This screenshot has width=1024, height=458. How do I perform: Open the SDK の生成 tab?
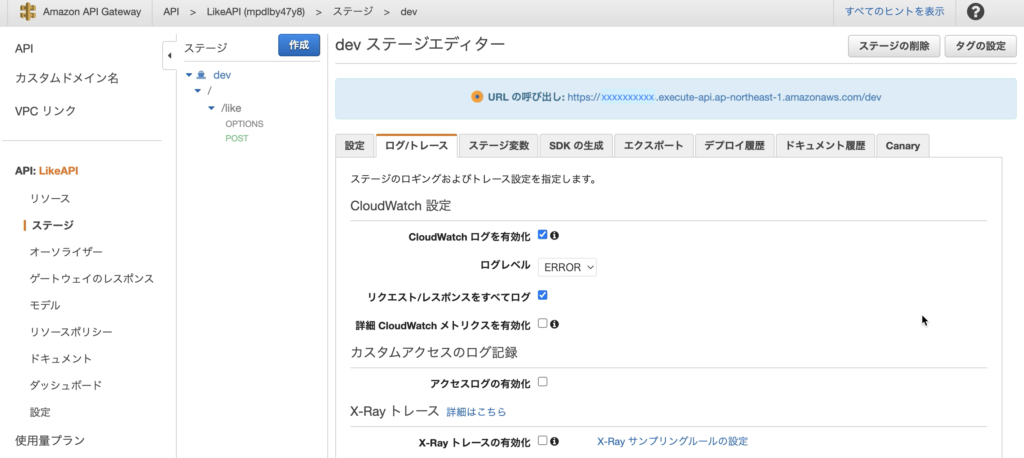tap(576, 146)
